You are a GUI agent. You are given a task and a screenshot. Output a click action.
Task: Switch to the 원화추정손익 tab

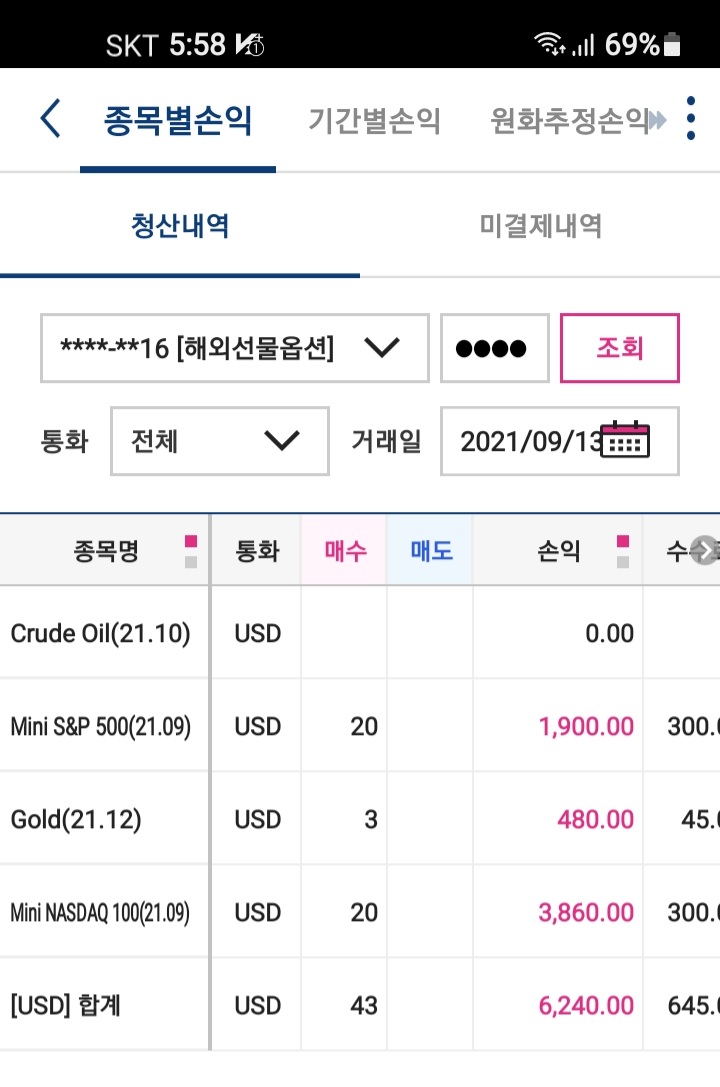coord(569,121)
